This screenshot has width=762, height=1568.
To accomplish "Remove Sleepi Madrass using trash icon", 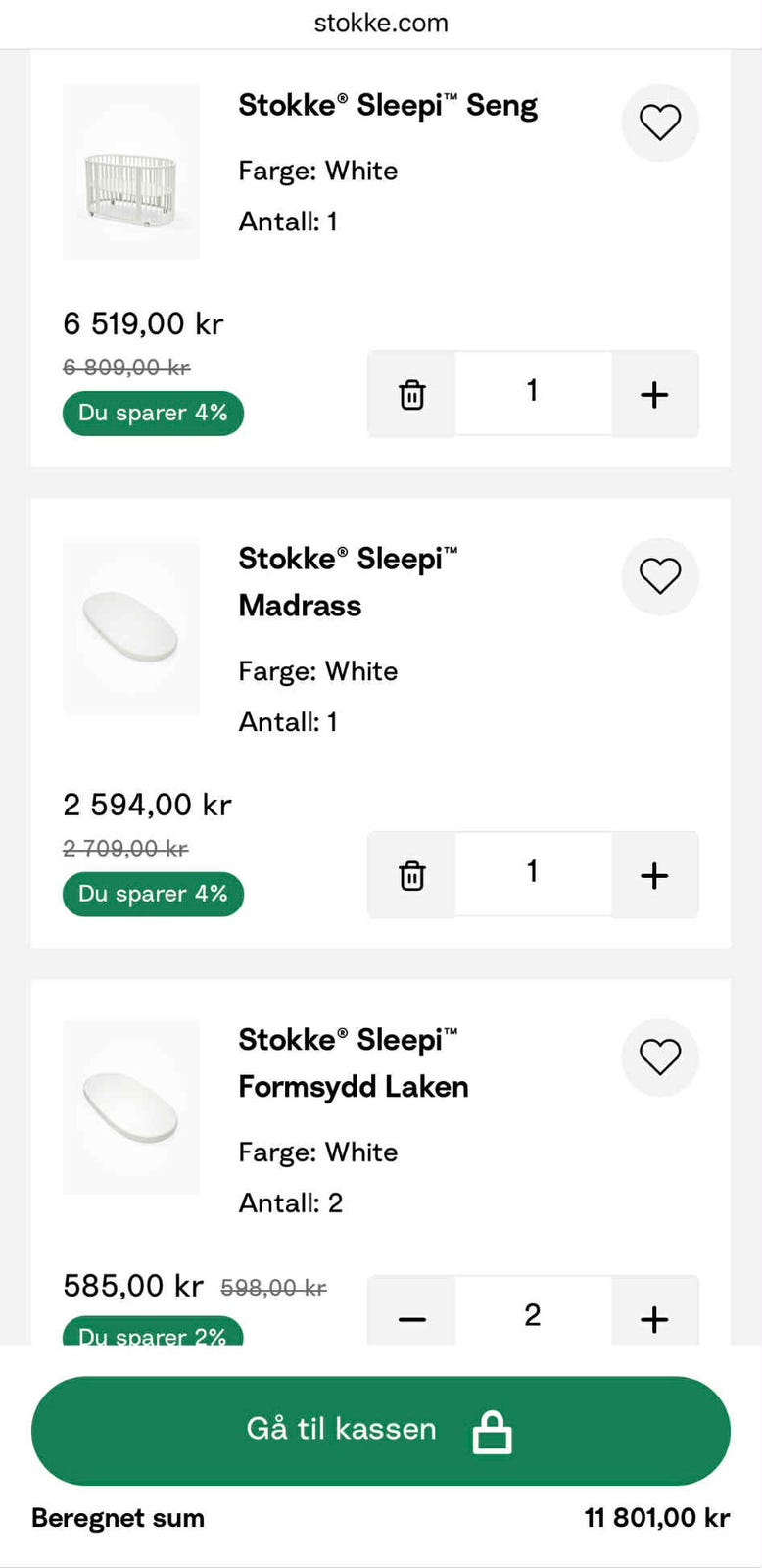I will coord(411,875).
